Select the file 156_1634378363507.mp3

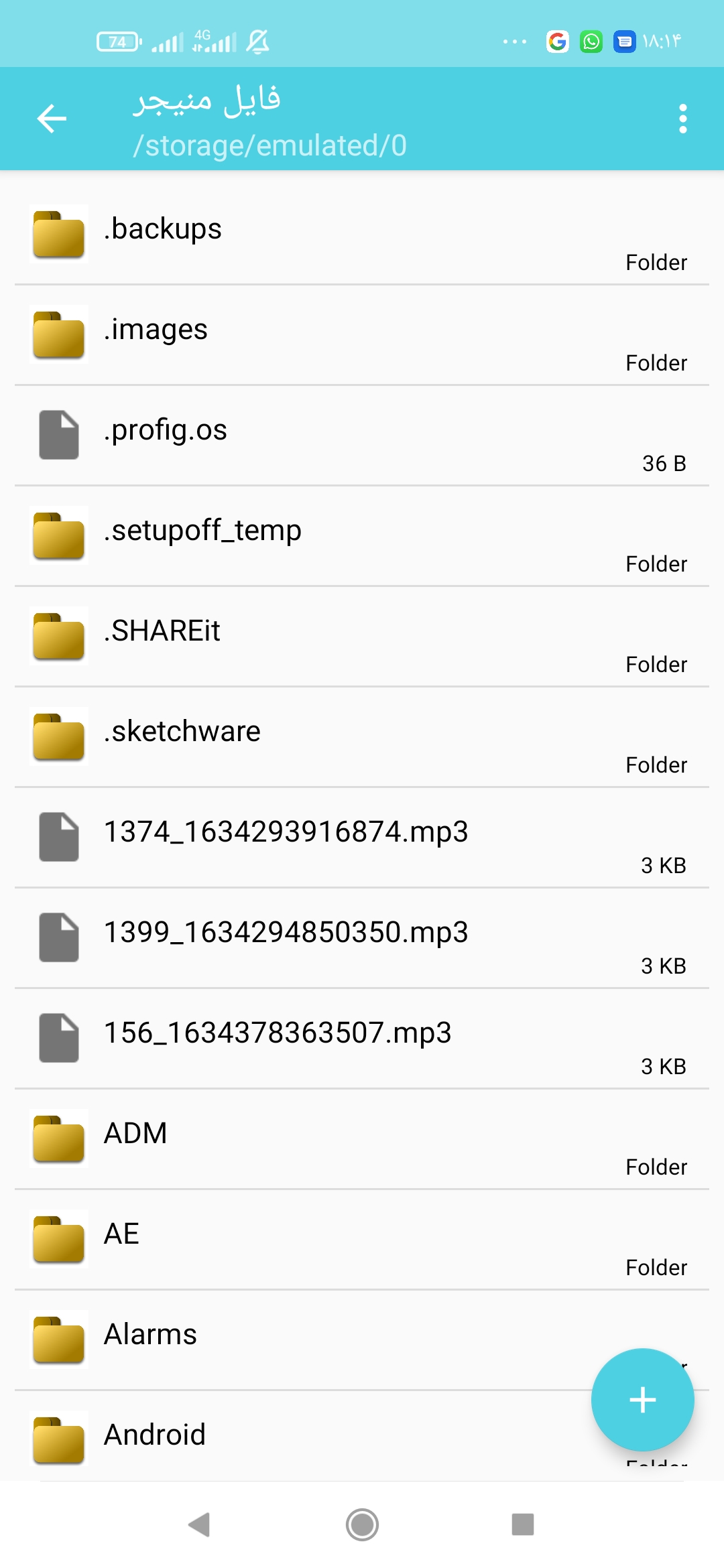point(362,1039)
